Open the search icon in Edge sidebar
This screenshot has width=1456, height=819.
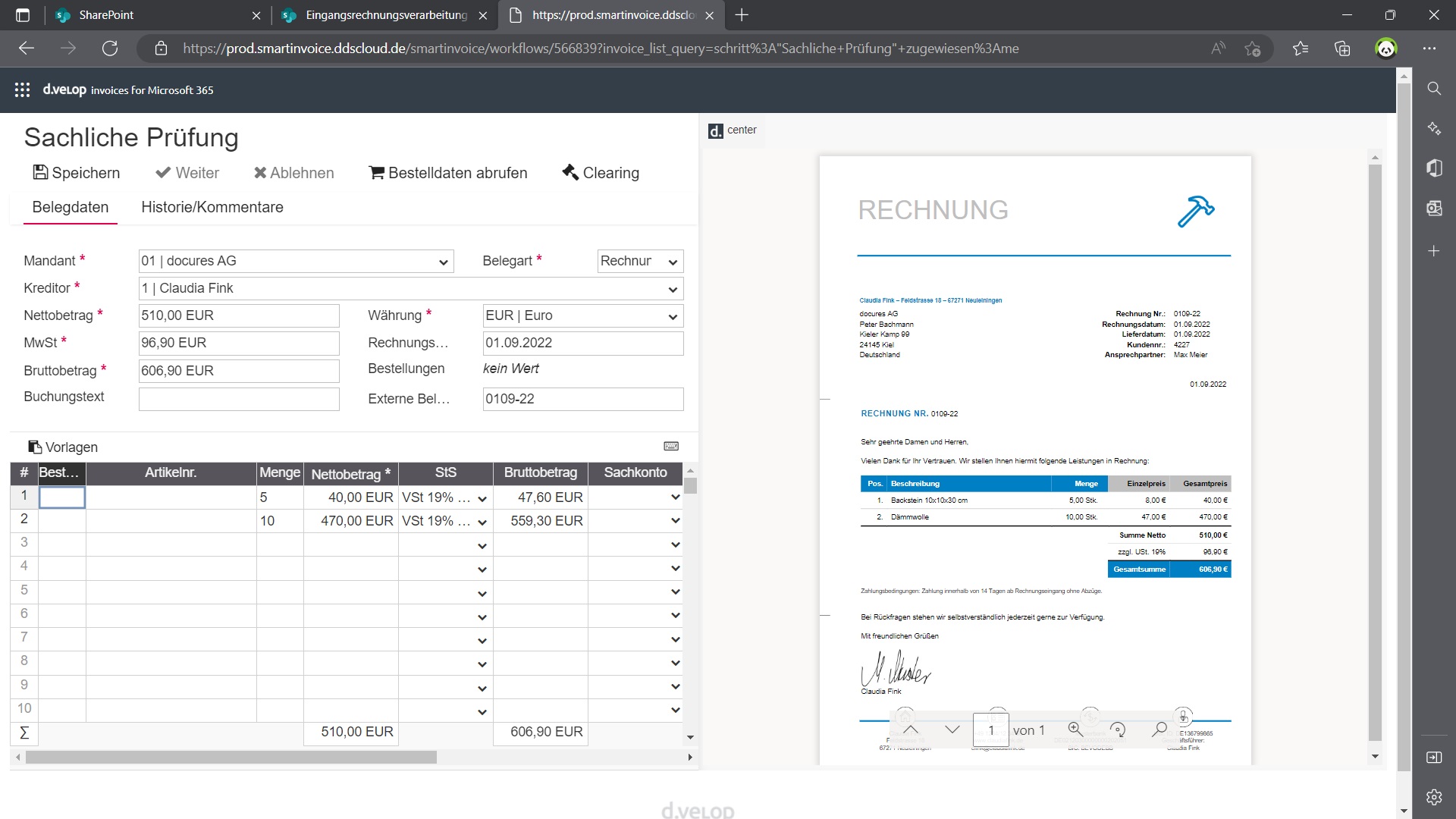tap(1435, 89)
